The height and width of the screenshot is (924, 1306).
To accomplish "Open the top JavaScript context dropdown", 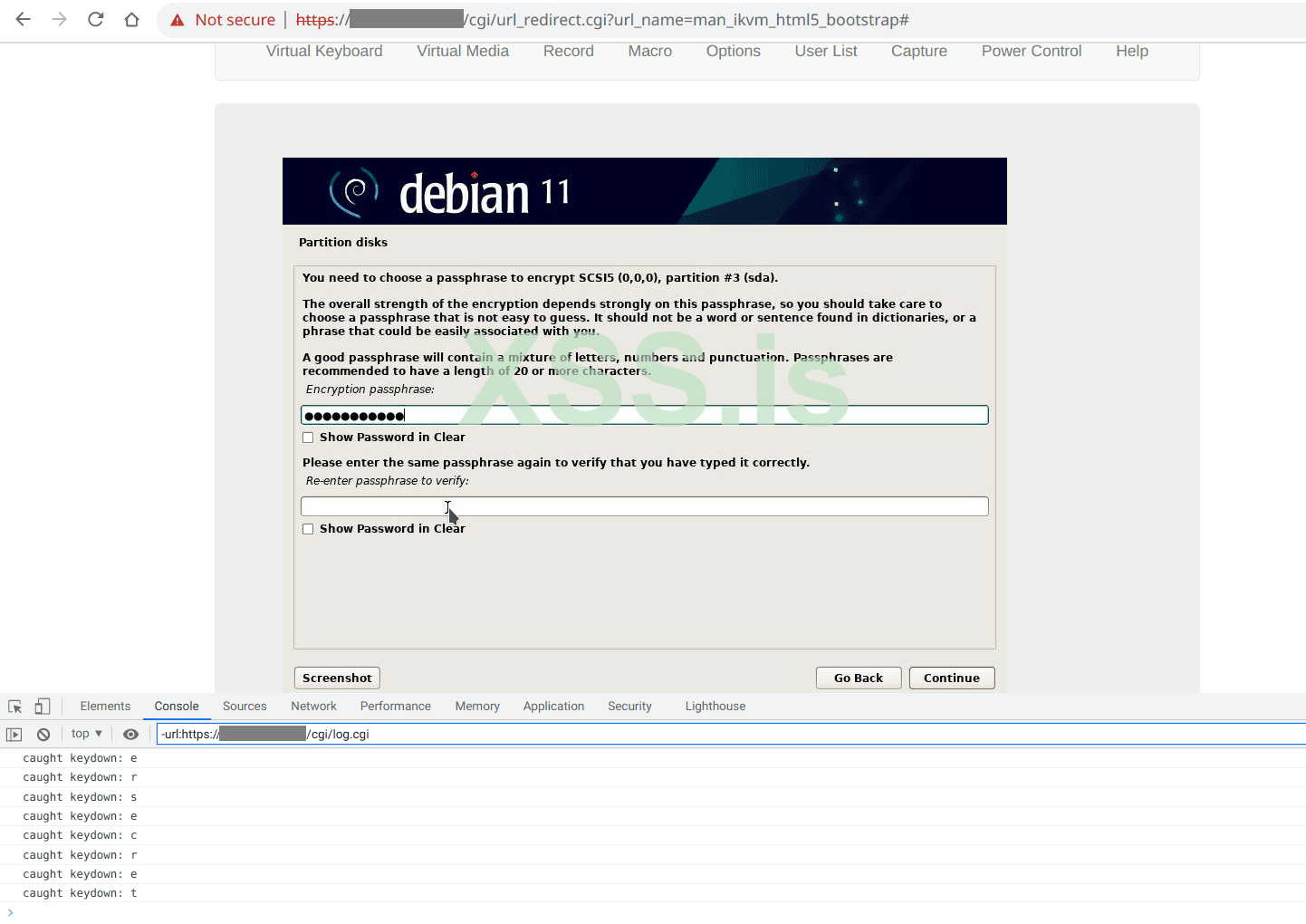I will tap(87, 734).
